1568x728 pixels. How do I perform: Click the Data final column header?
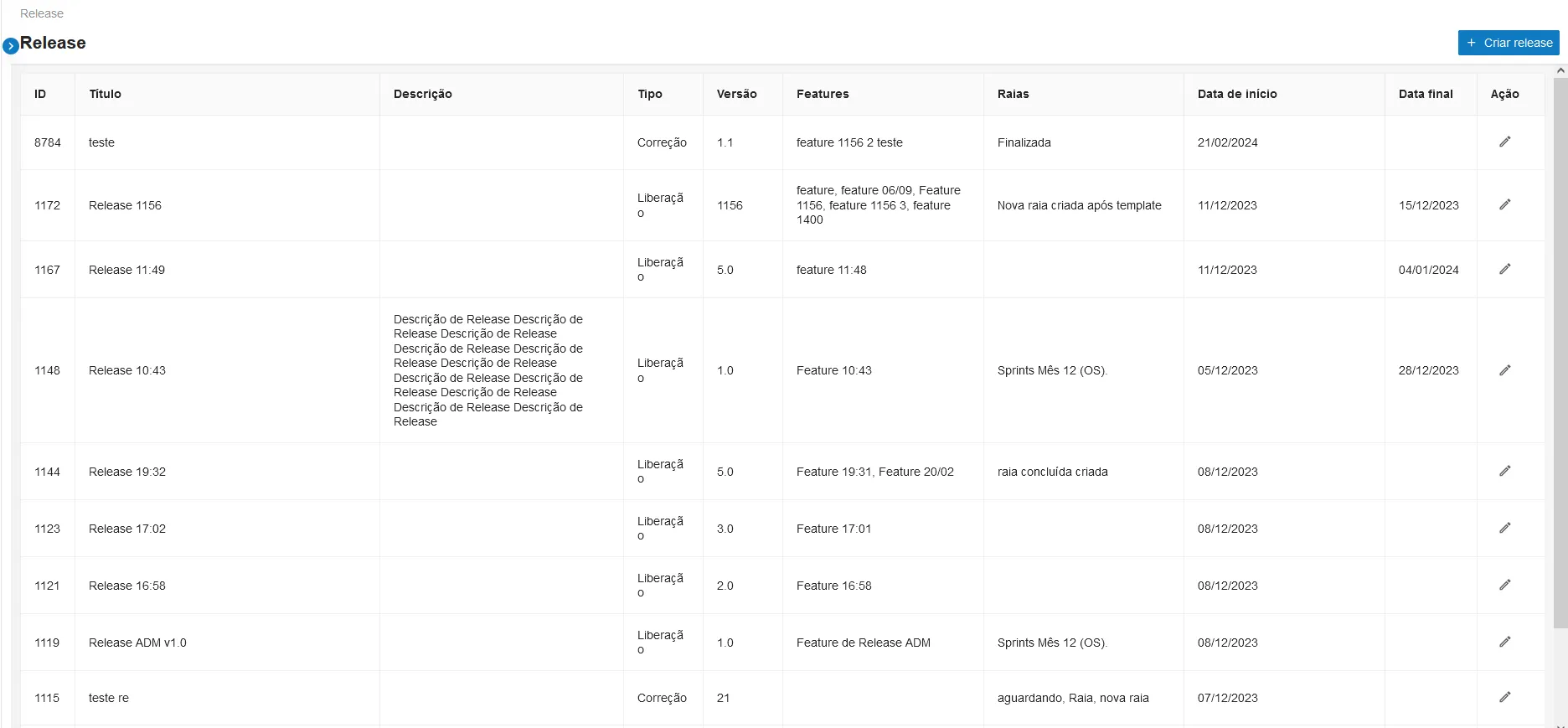(x=1426, y=94)
